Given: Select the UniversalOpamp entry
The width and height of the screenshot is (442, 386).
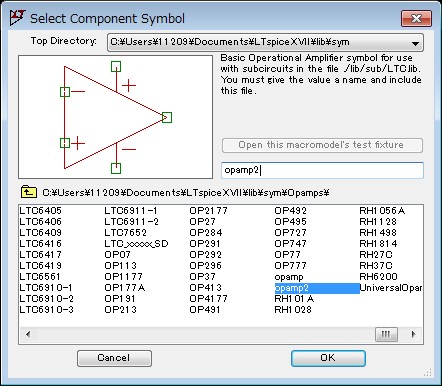Looking at the screenshot, I should [390, 288].
